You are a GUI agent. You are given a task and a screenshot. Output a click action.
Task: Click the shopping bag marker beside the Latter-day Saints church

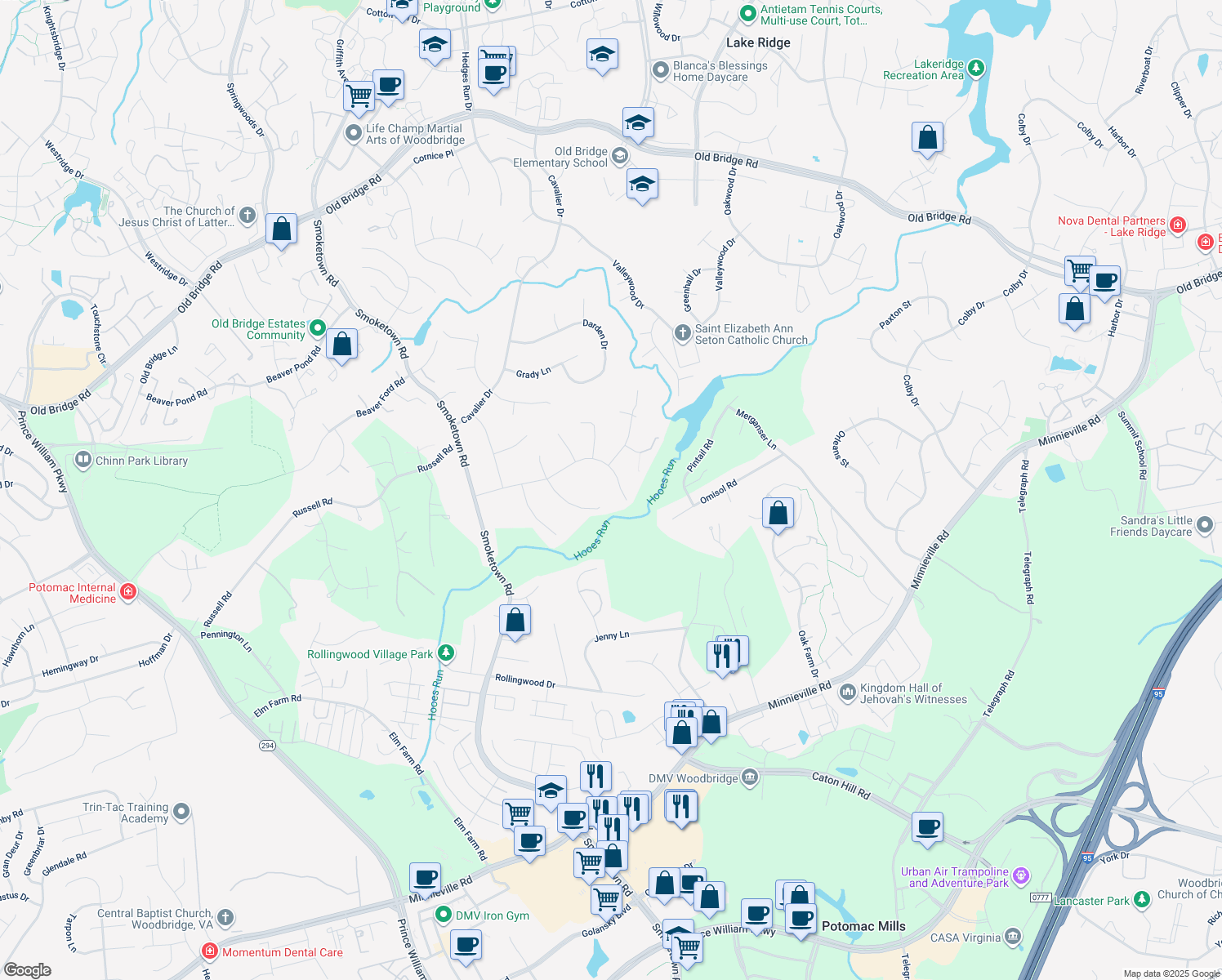pyautogui.click(x=281, y=230)
